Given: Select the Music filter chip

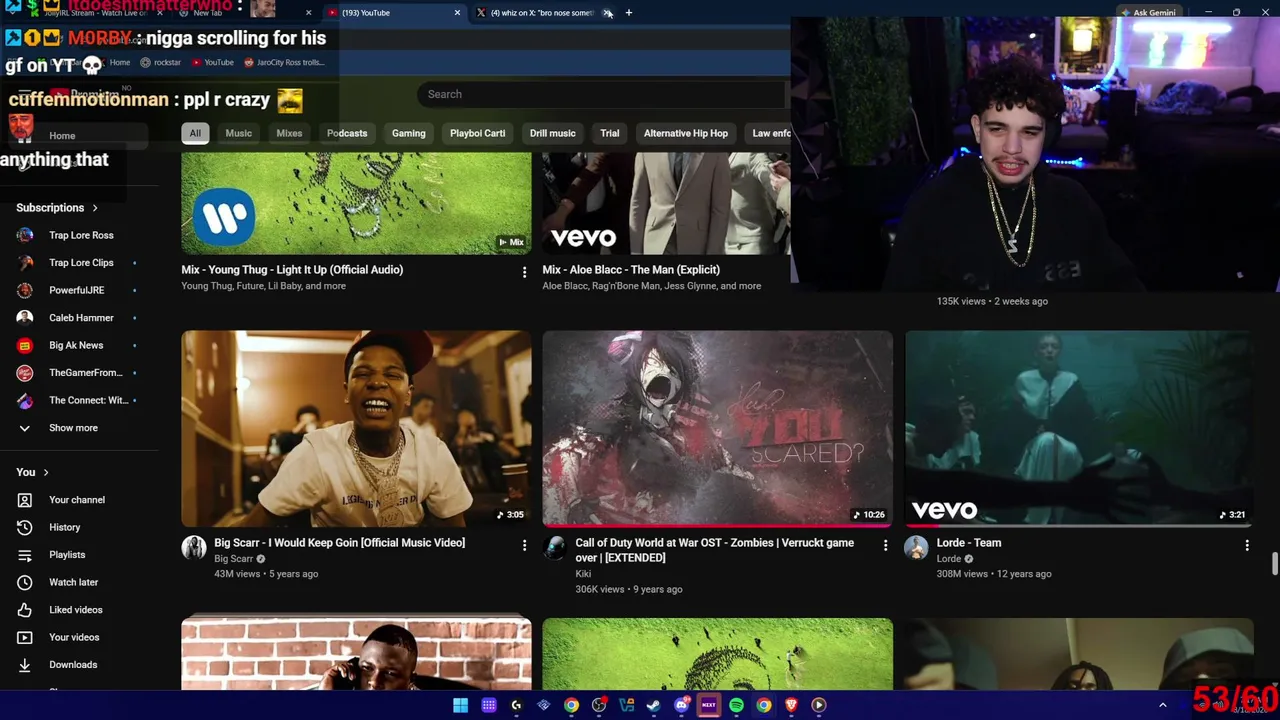Looking at the screenshot, I should click(x=238, y=133).
